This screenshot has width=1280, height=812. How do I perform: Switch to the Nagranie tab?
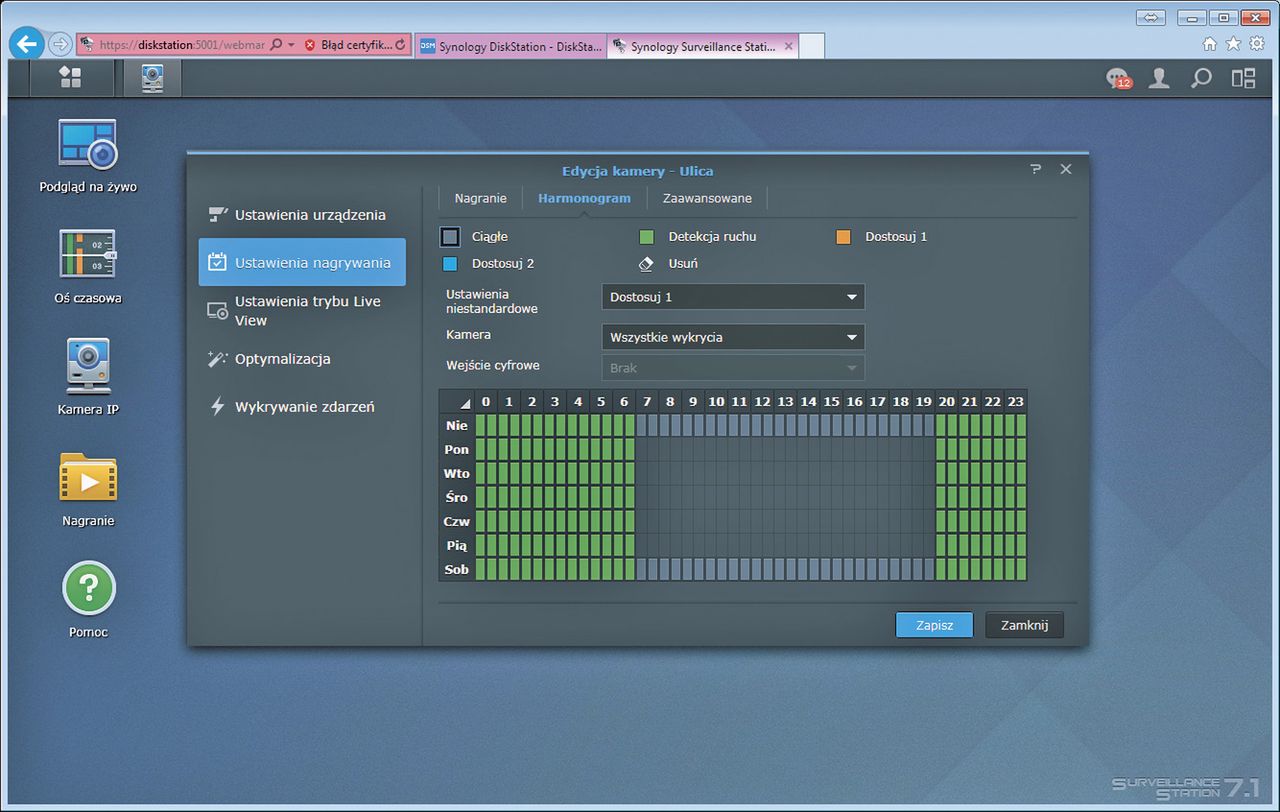(x=481, y=198)
